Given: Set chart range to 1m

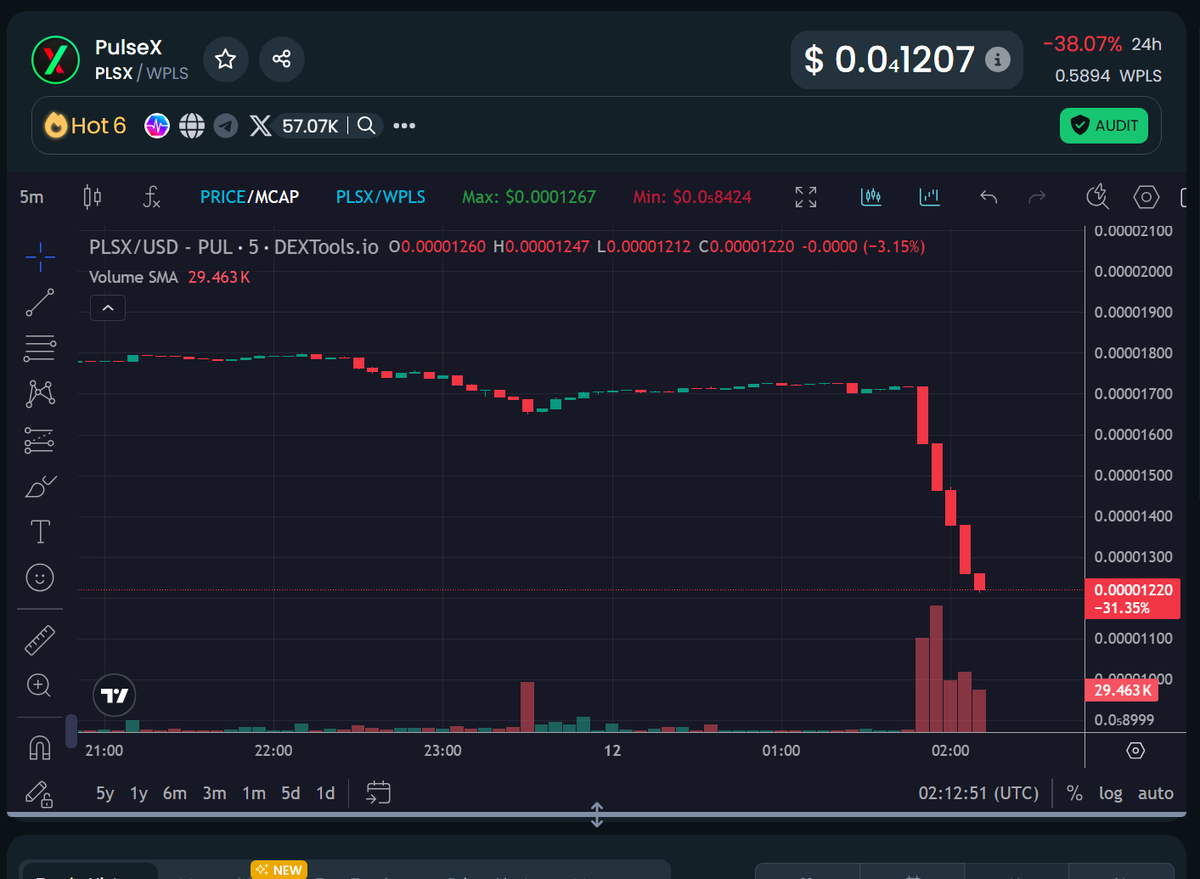Looking at the screenshot, I should [254, 793].
